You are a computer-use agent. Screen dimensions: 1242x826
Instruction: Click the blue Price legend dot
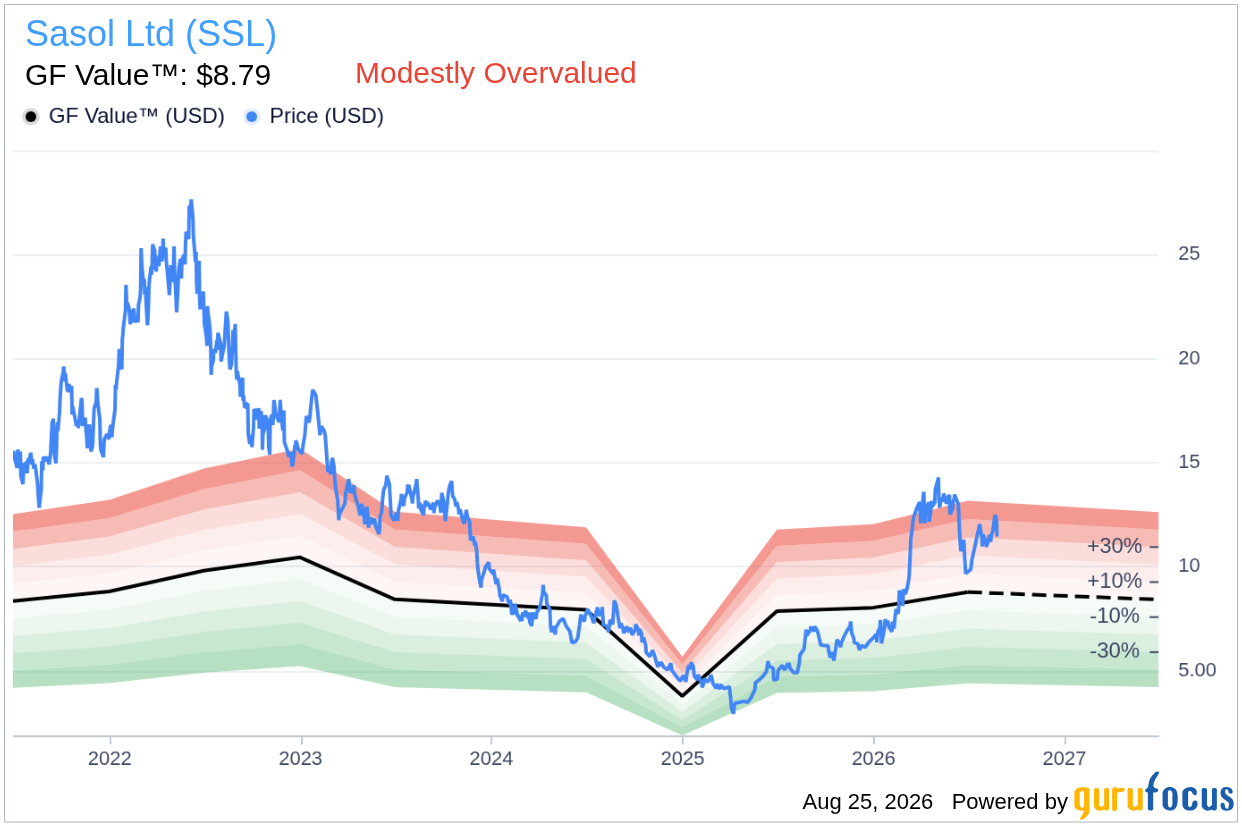point(252,117)
